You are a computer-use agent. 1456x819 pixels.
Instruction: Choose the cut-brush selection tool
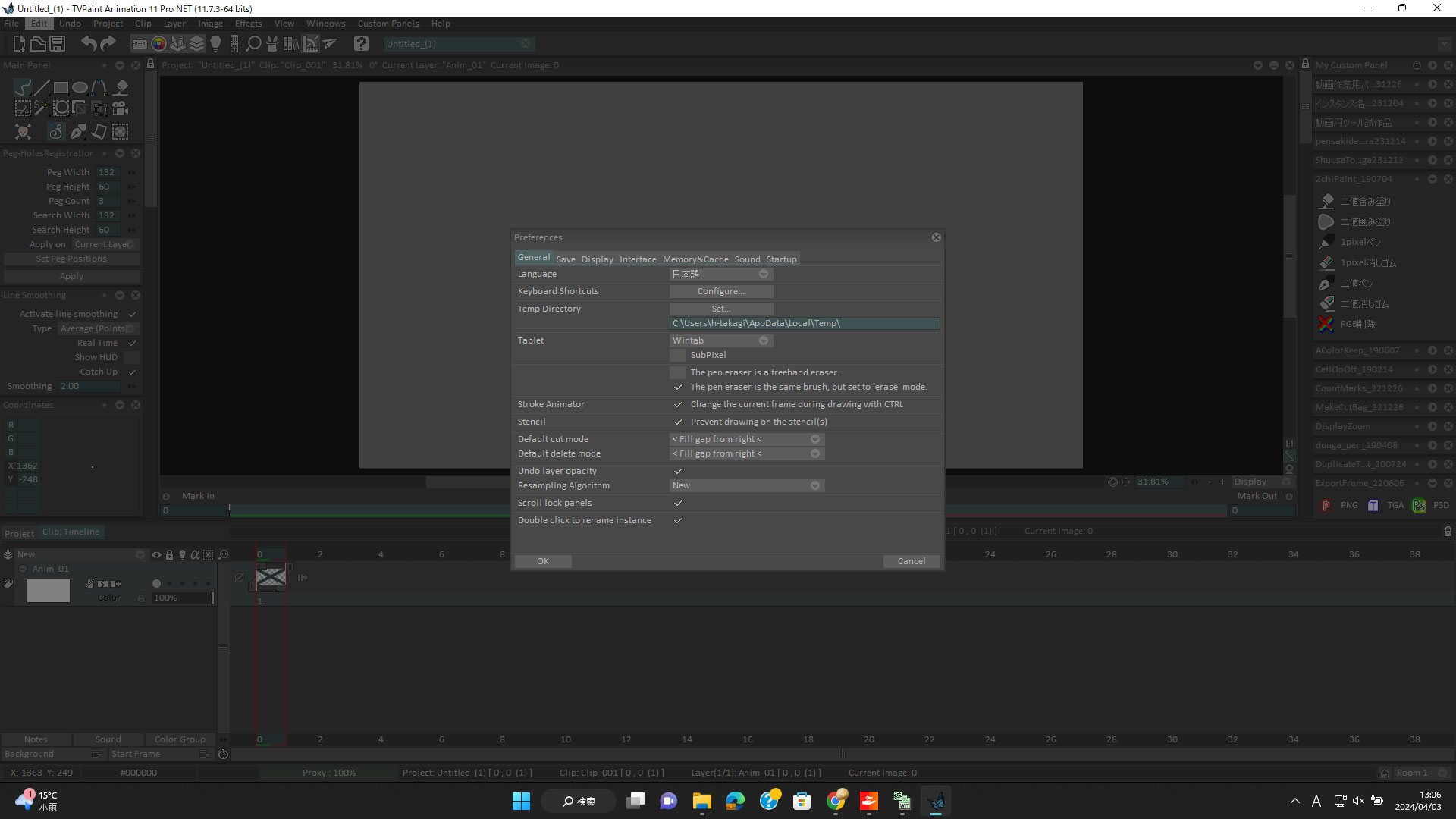point(24,108)
